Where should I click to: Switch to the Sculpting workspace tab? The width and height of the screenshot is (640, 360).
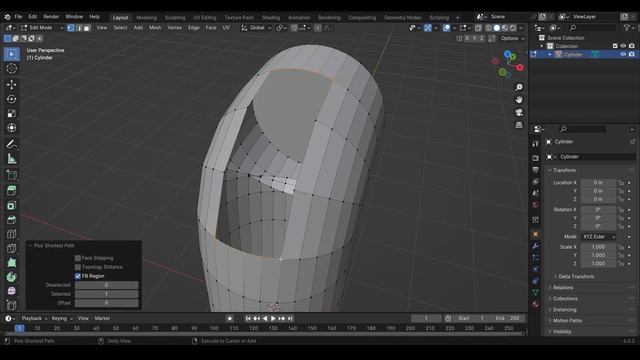click(x=175, y=18)
